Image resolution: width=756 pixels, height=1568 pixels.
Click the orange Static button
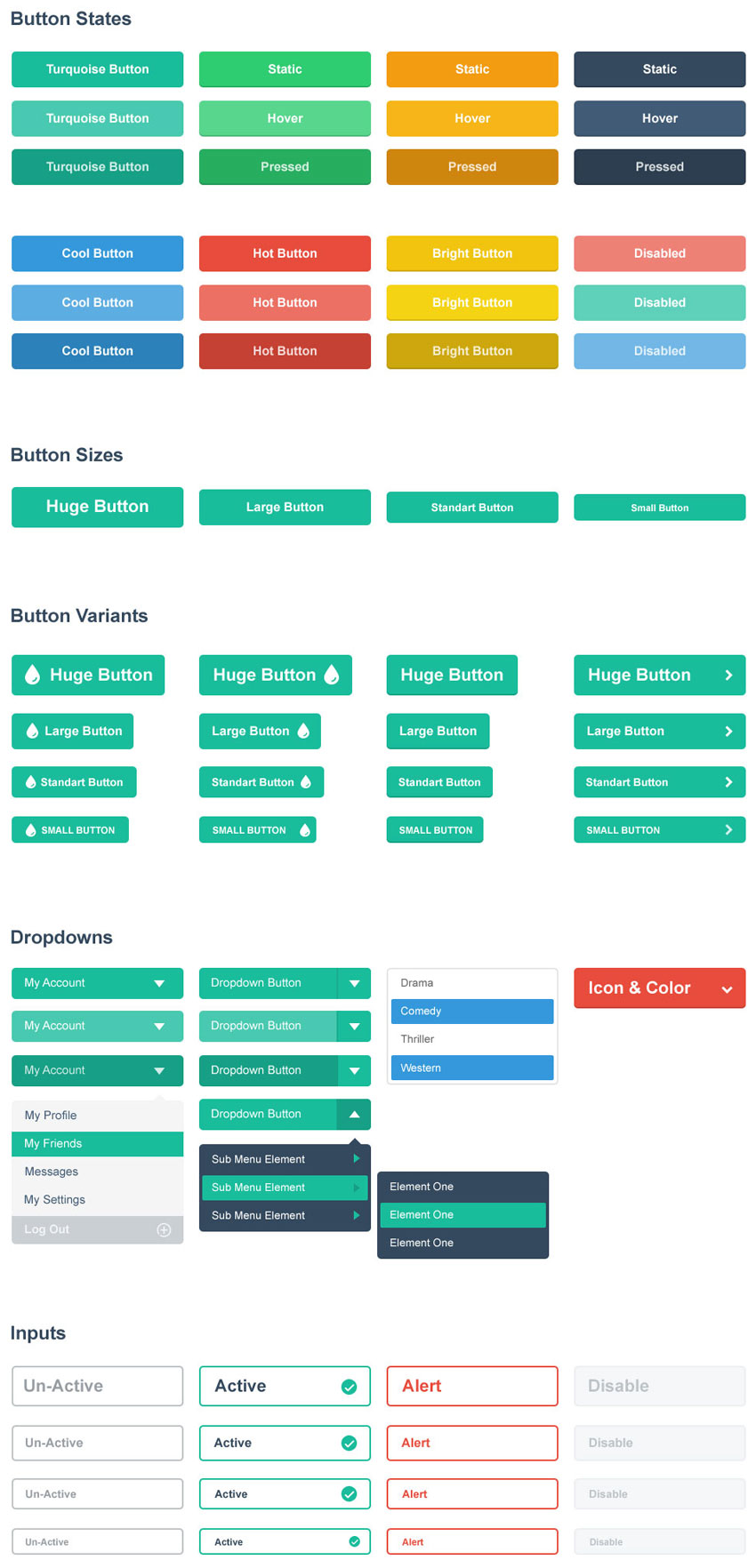pos(472,69)
